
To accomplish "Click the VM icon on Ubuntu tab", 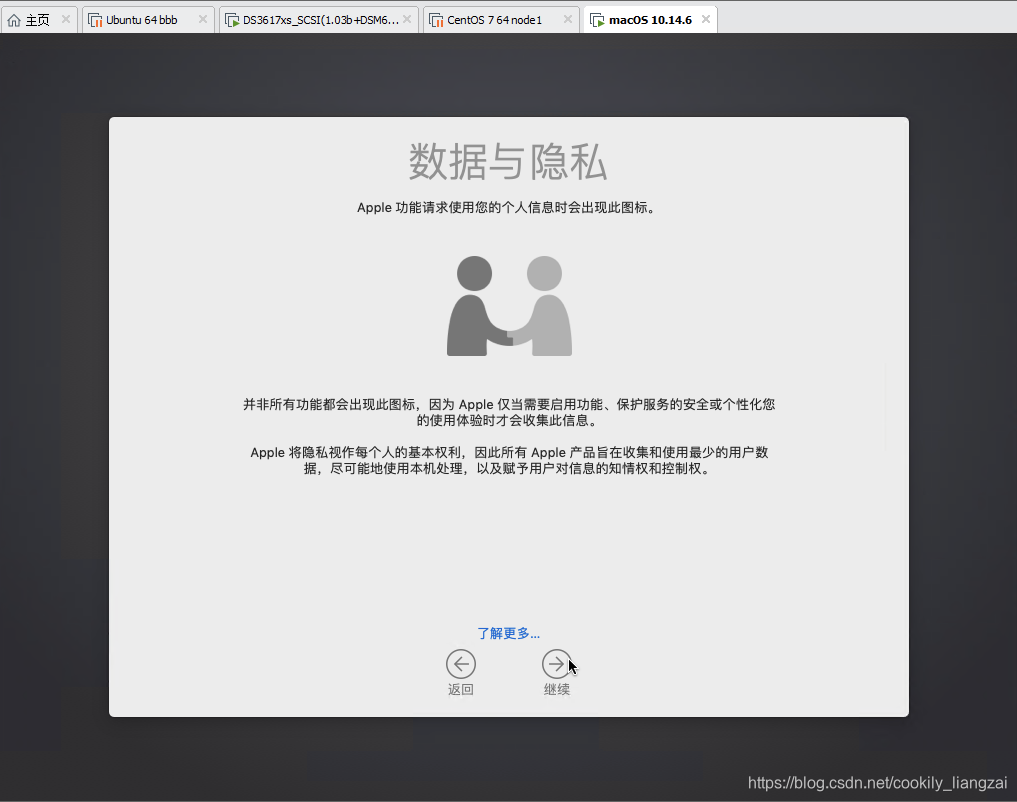I will click(95, 21).
